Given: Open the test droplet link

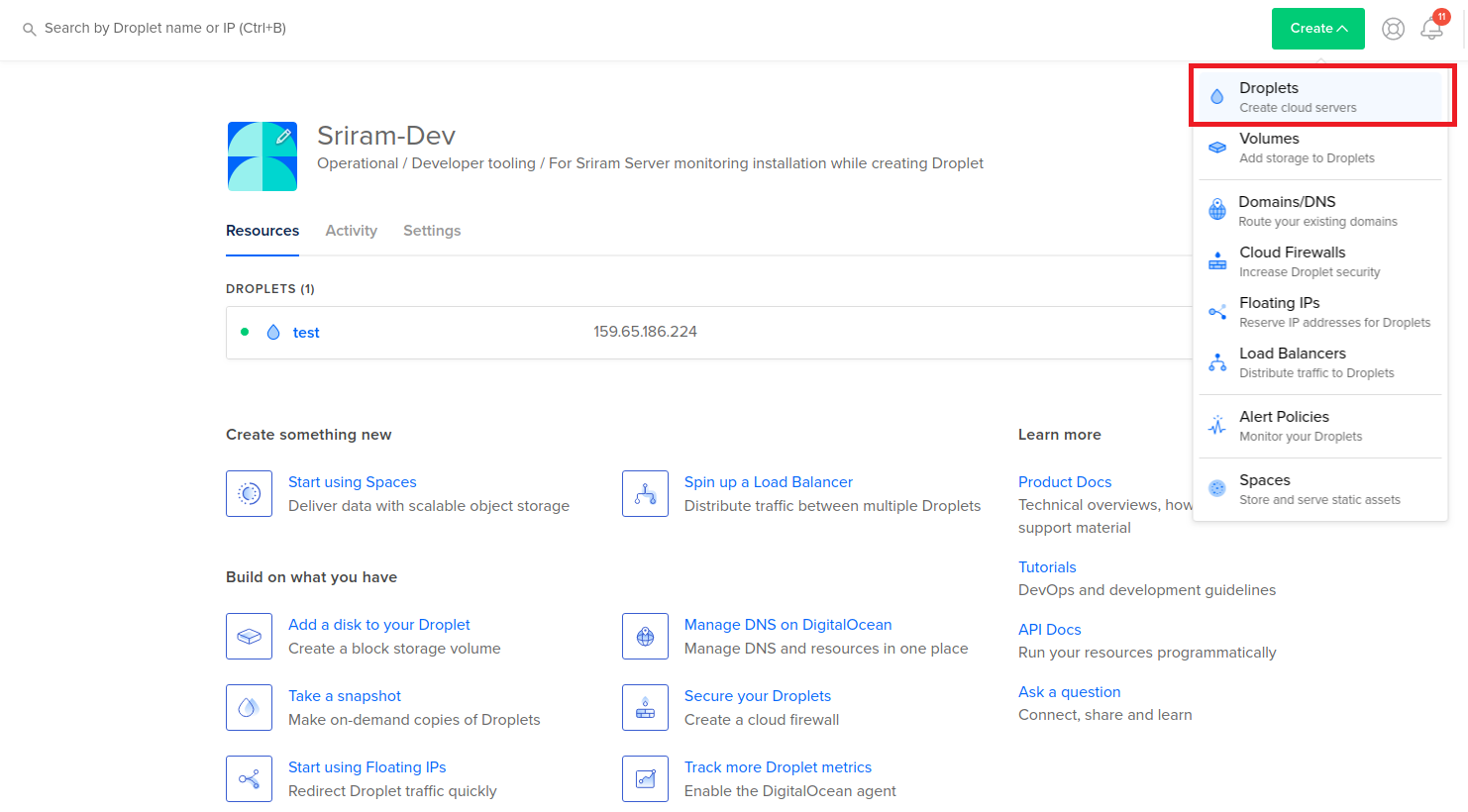Looking at the screenshot, I should click(306, 333).
